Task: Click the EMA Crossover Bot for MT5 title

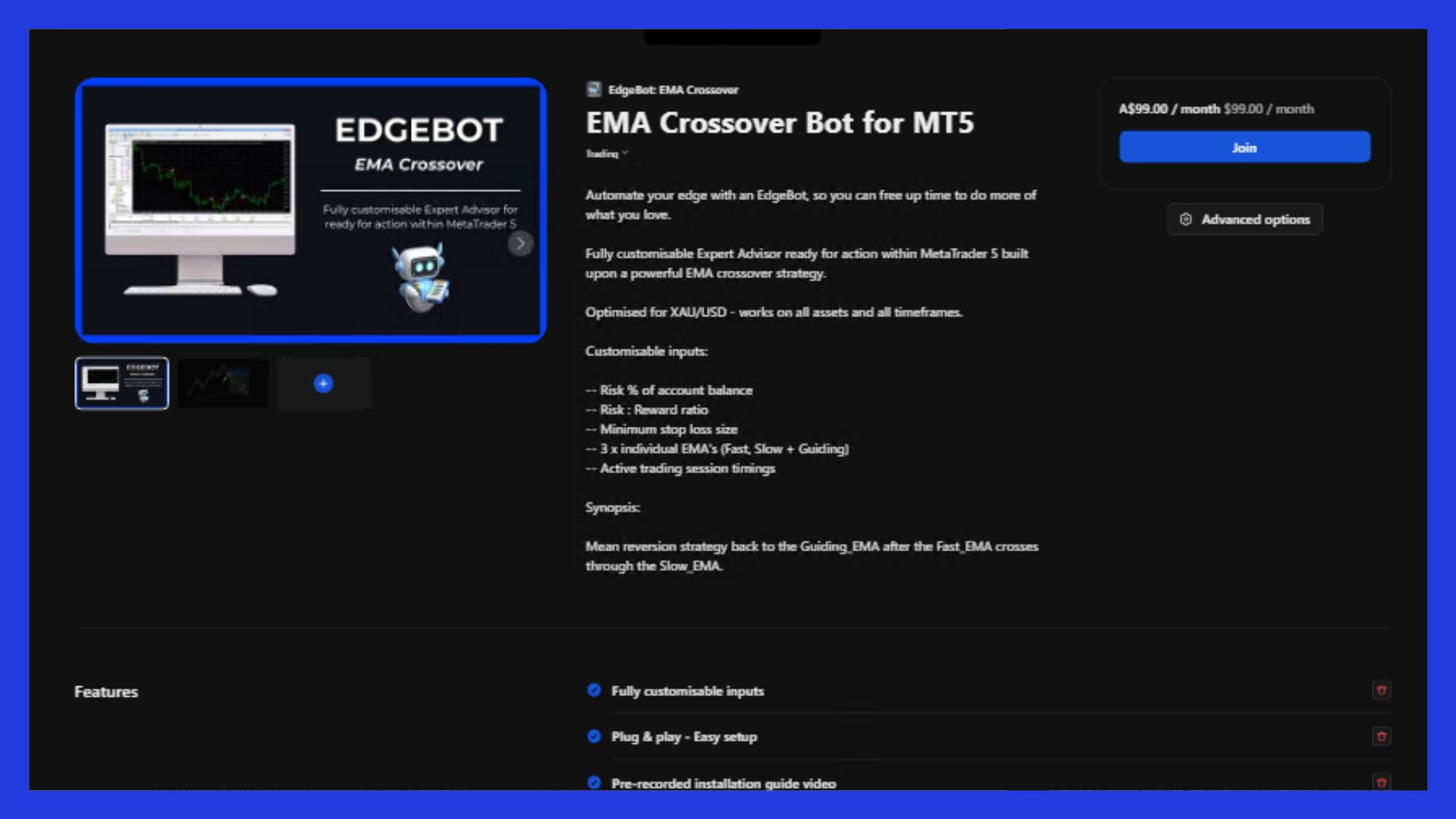Action: point(780,123)
